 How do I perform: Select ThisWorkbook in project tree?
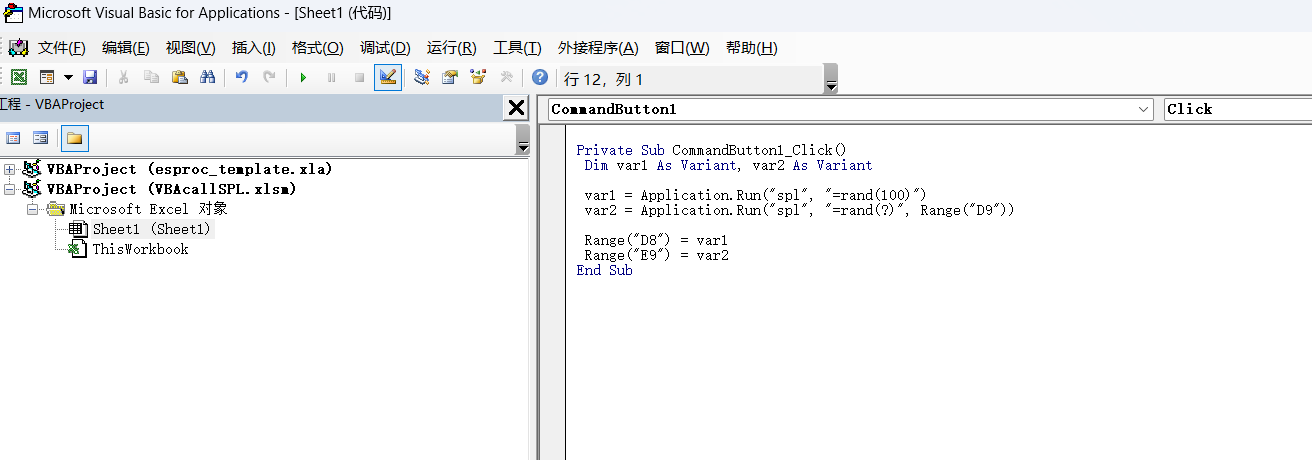click(x=140, y=249)
